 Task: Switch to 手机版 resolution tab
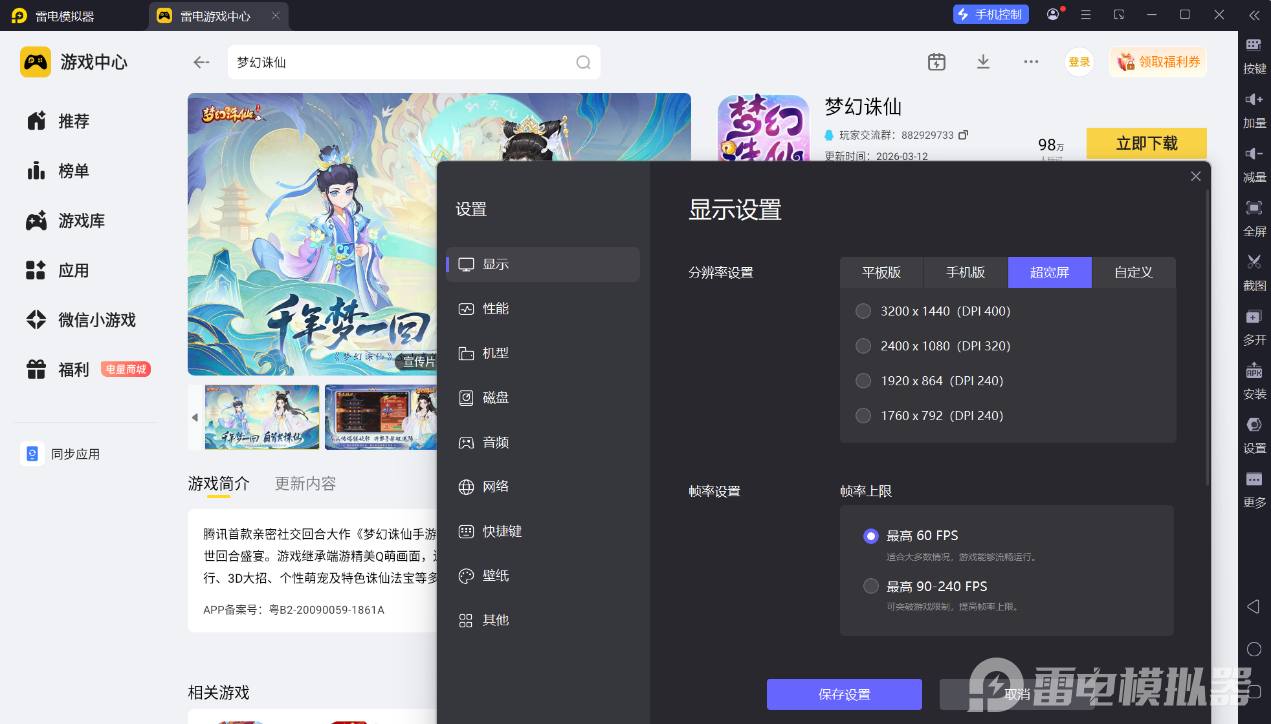point(966,272)
